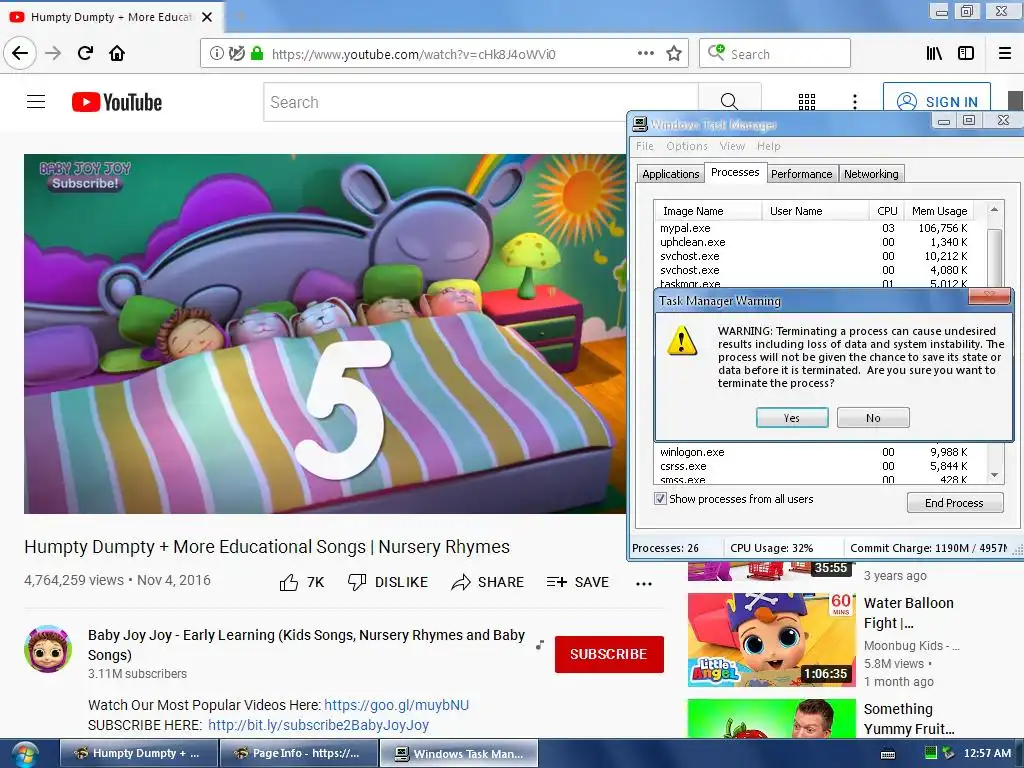Click the browser forward arrow
This screenshot has width=1024, height=768.
click(x=53, y=53)
